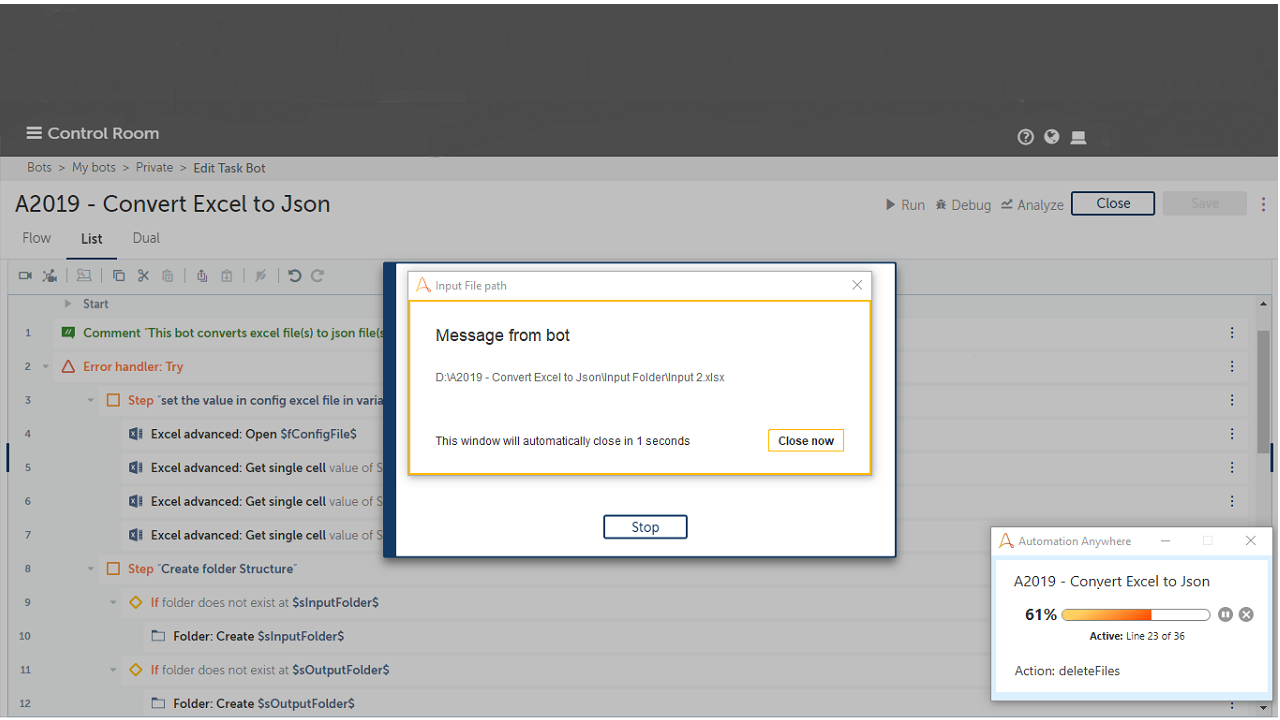Click the globe language icon

click(1052, 137)
